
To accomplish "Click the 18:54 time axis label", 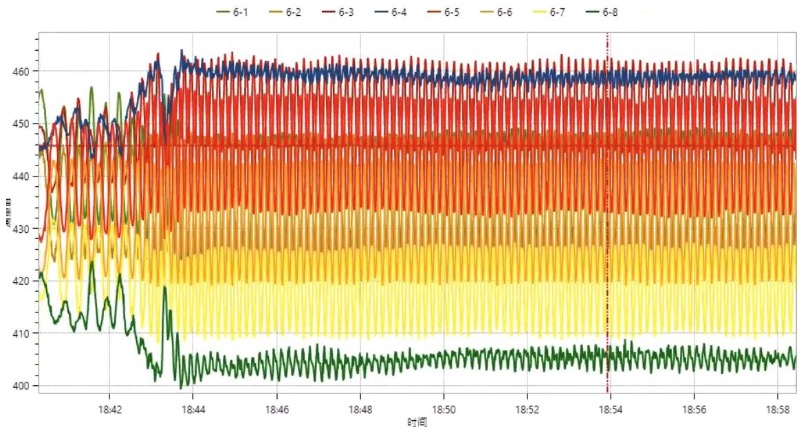I will (611, 410).
